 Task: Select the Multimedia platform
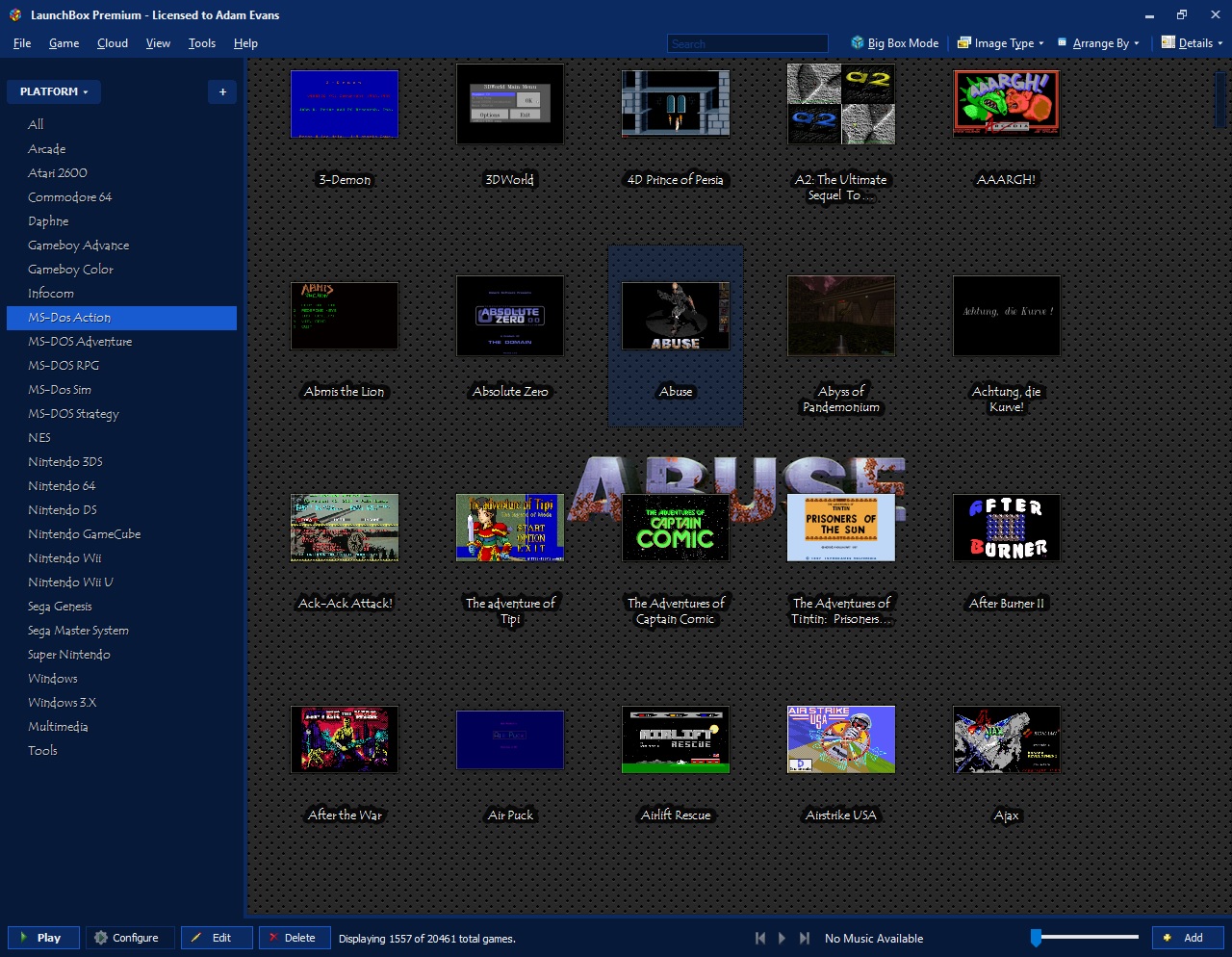121,726
